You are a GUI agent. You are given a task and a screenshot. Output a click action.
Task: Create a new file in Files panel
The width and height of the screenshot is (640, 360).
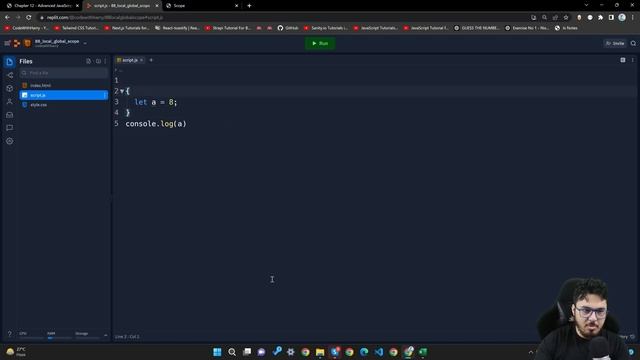tap(89, 61)
